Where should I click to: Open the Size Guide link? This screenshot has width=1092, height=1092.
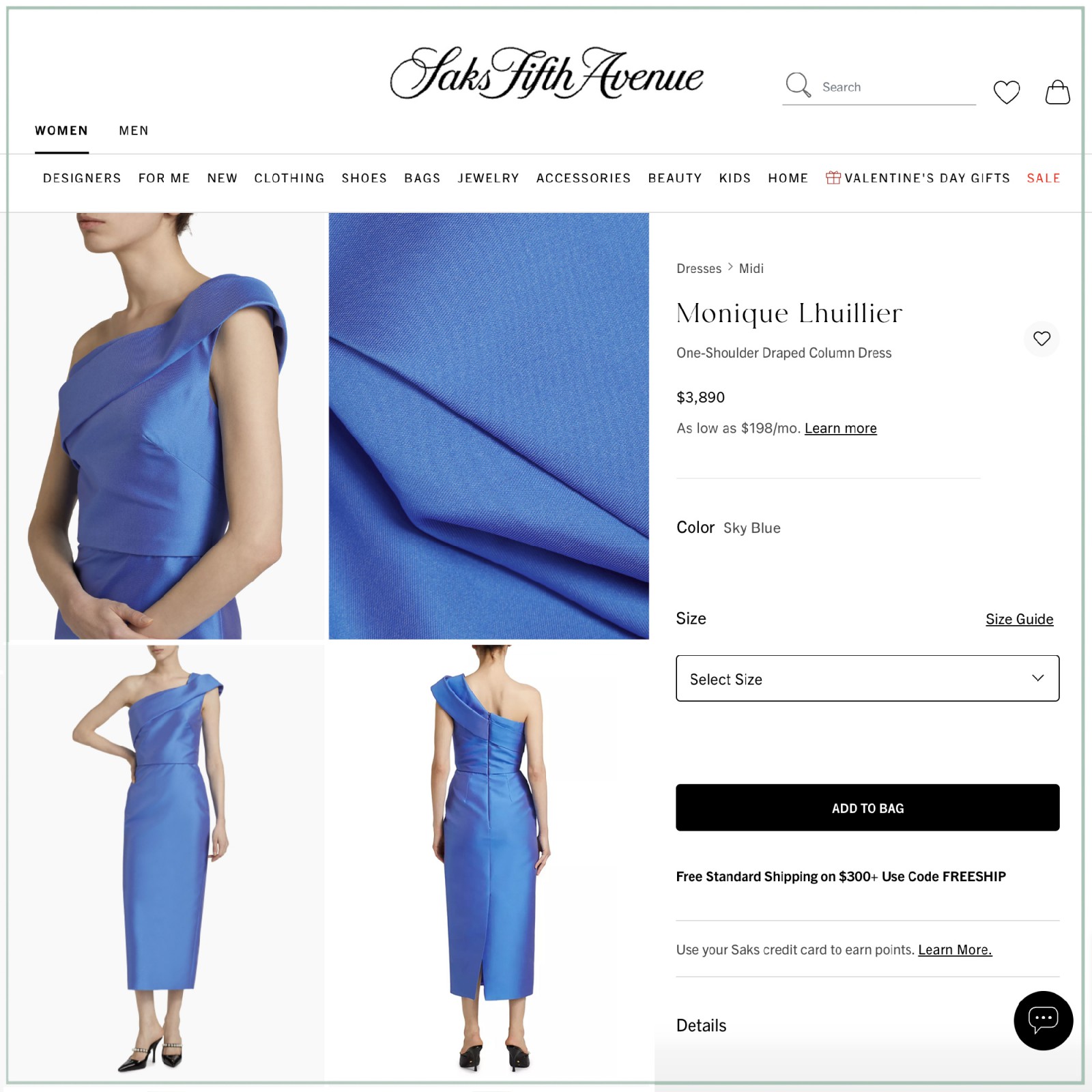click(1019, 619)
